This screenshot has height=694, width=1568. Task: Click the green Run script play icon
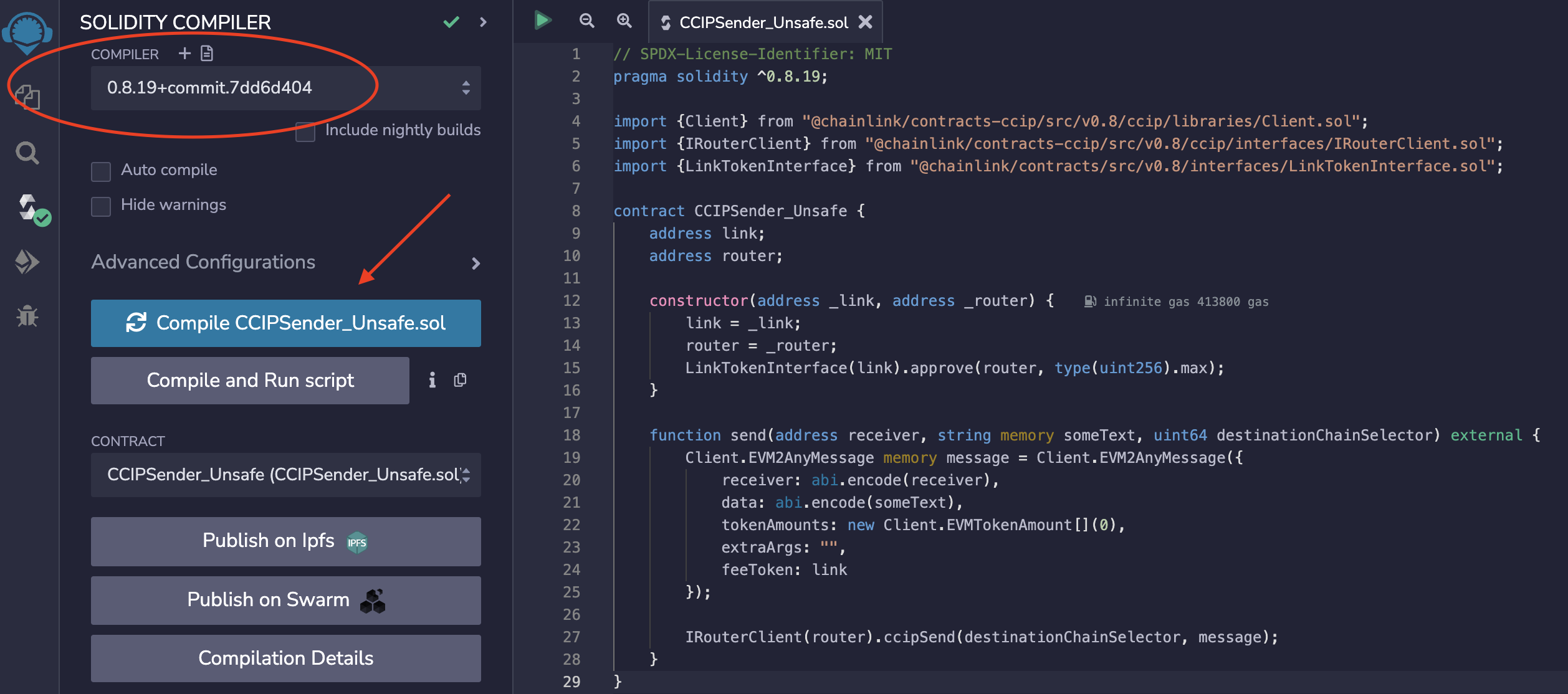pyautogui.click(x=542, y=21)
